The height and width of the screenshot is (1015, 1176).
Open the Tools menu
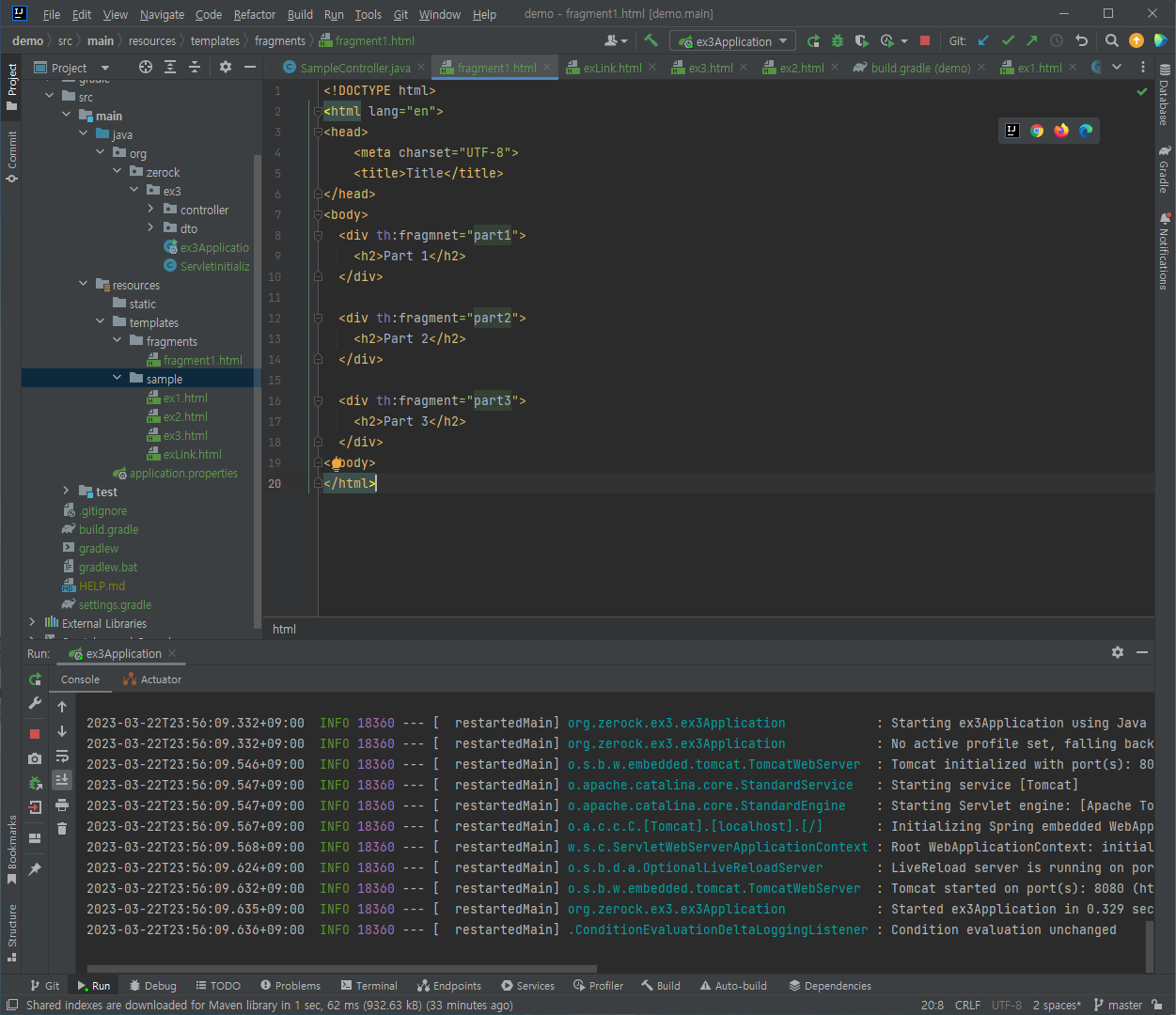(368, 14)
